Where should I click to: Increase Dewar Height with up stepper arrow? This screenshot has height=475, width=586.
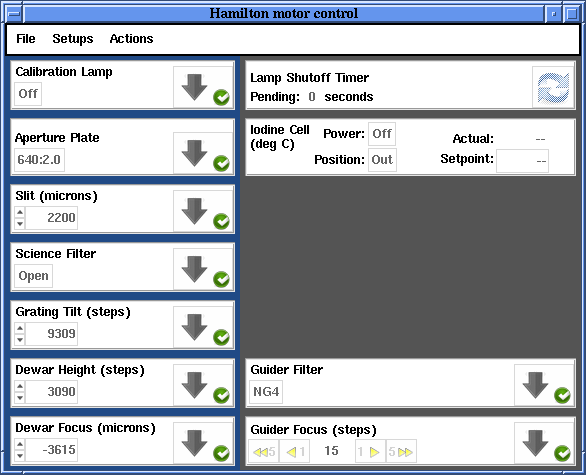[20, 386]
